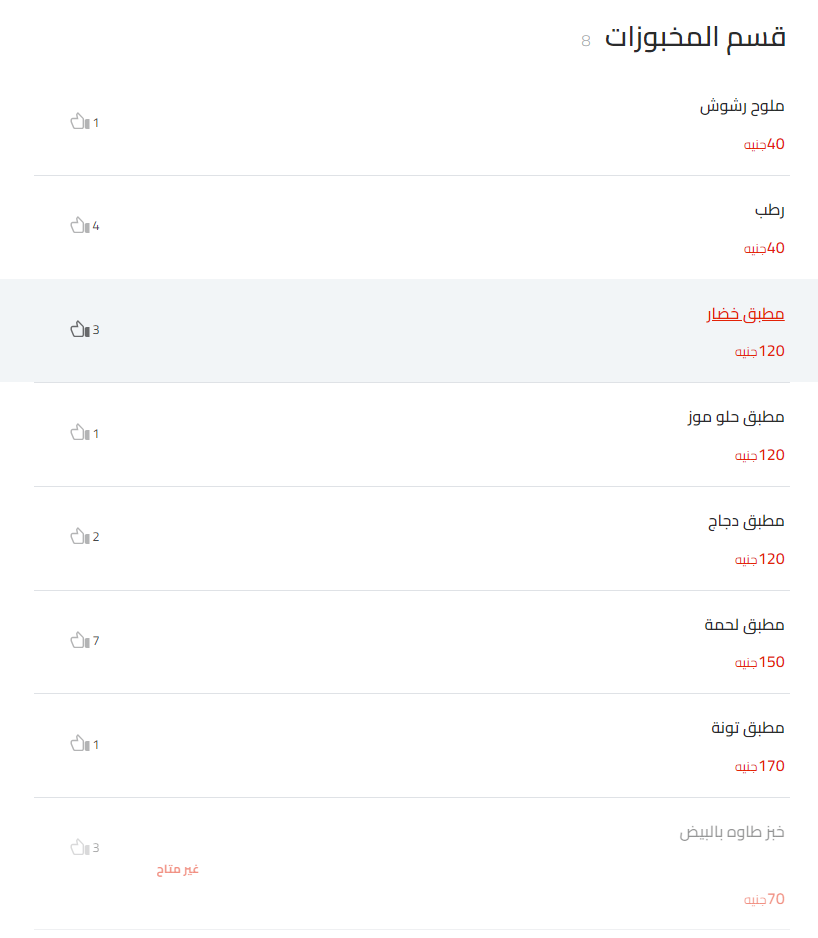Select the مطبق تونة item title

[748, 728]
